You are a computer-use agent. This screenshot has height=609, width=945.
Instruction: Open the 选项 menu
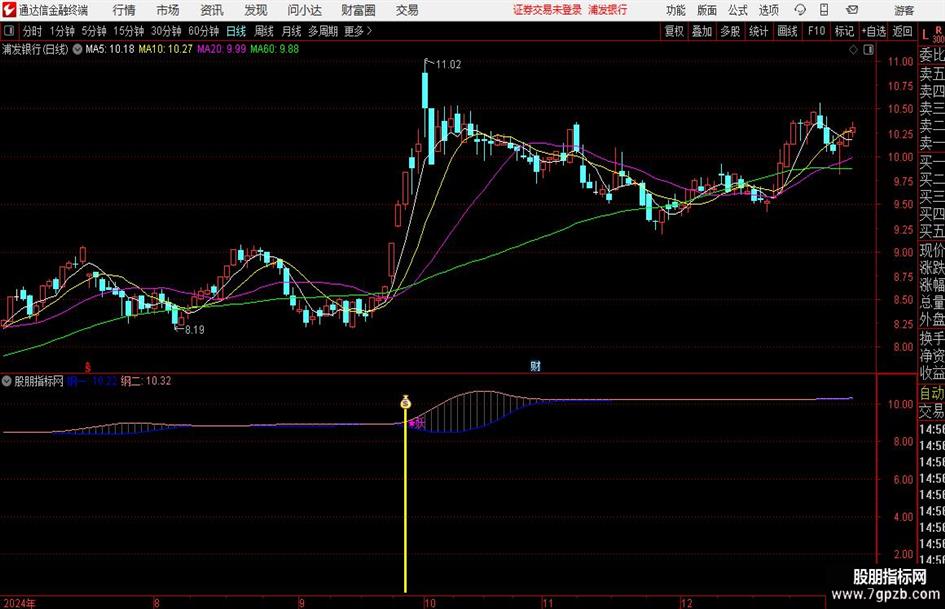coord(768,10)
